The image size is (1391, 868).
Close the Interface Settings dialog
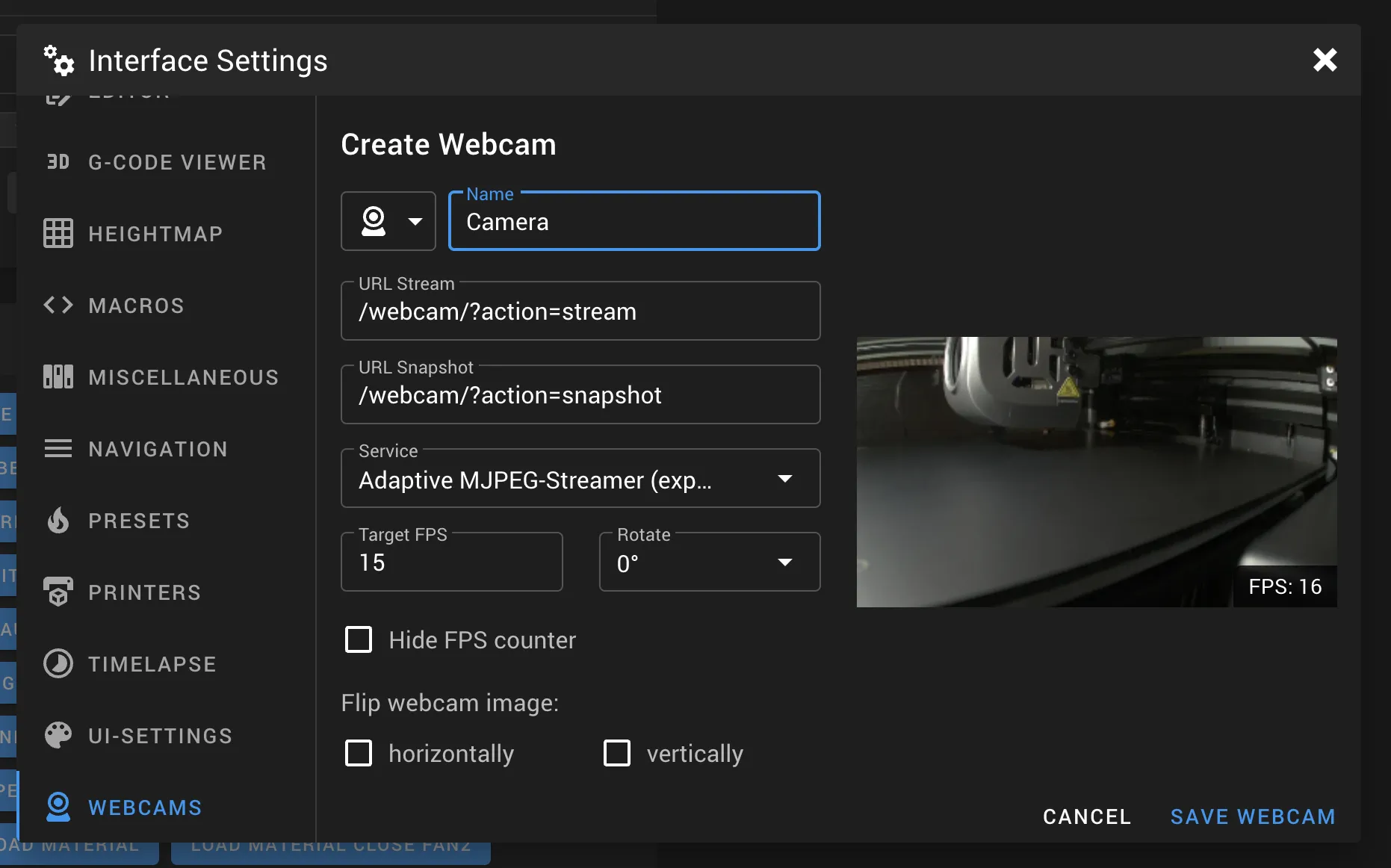point(1325,60)
